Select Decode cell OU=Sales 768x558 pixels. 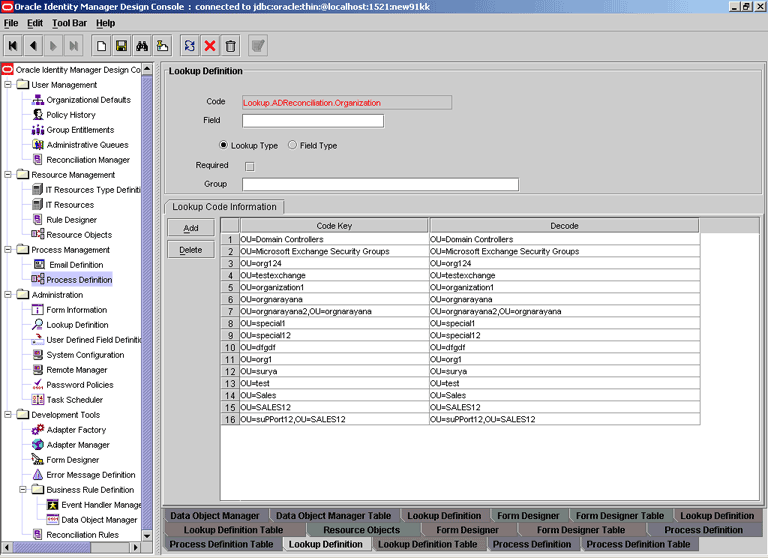pos(564,395)
